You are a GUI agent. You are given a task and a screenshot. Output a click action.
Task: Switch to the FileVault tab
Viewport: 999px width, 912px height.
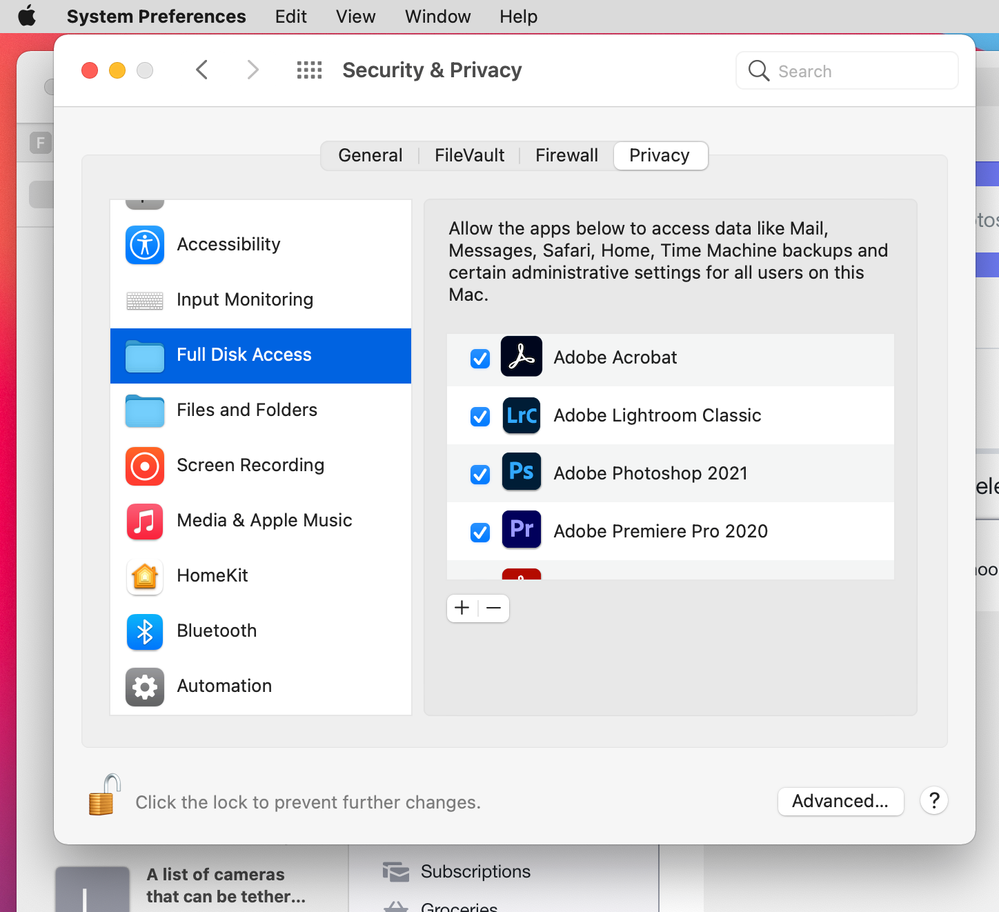tap(470, 156)
